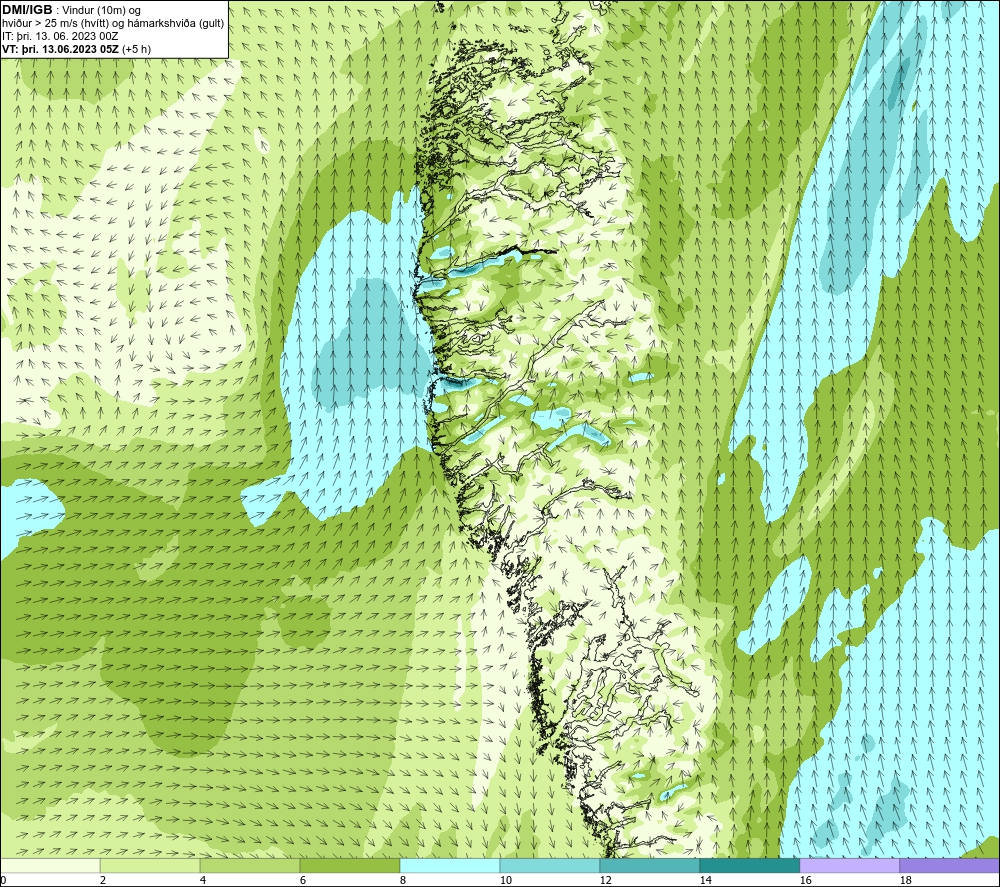This screenshot has height=887, width=1000.
Task: Select the "VT: þri. 13.06.2023 05Z (+5 h)" line
Action: (x=77, y=49)
